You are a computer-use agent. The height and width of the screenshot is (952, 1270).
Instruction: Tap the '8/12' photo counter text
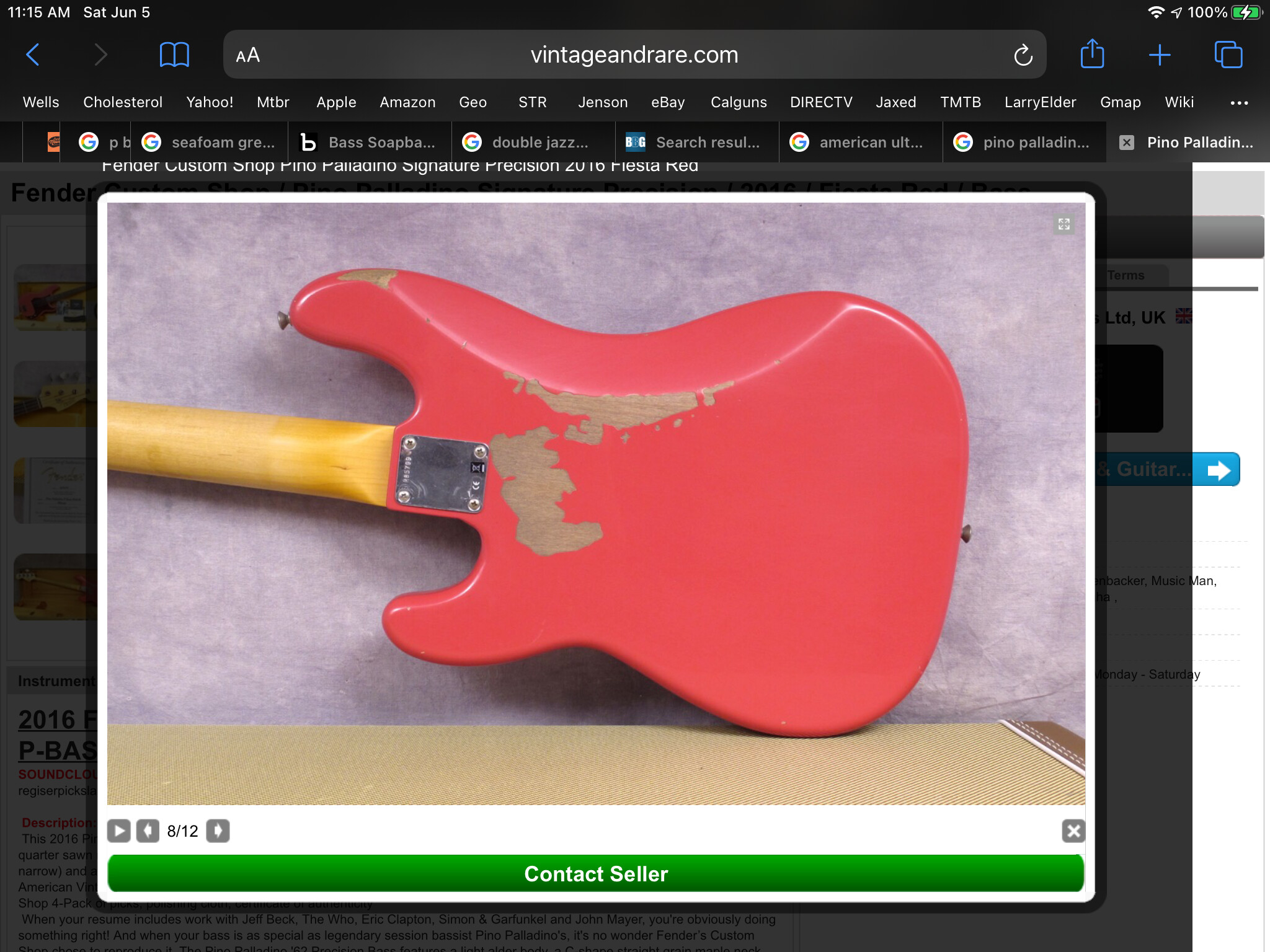pos(182,831)
